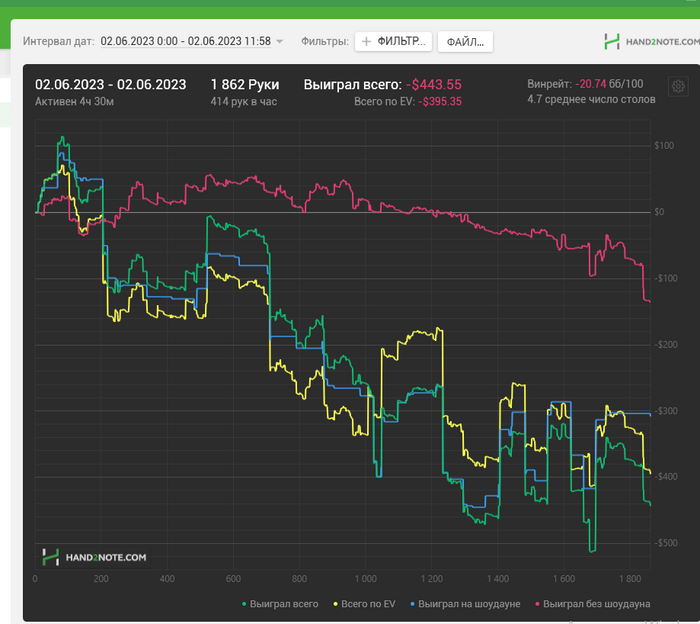
Task: Click the Hand2Note logo in header
Action: tap(651, 42)
